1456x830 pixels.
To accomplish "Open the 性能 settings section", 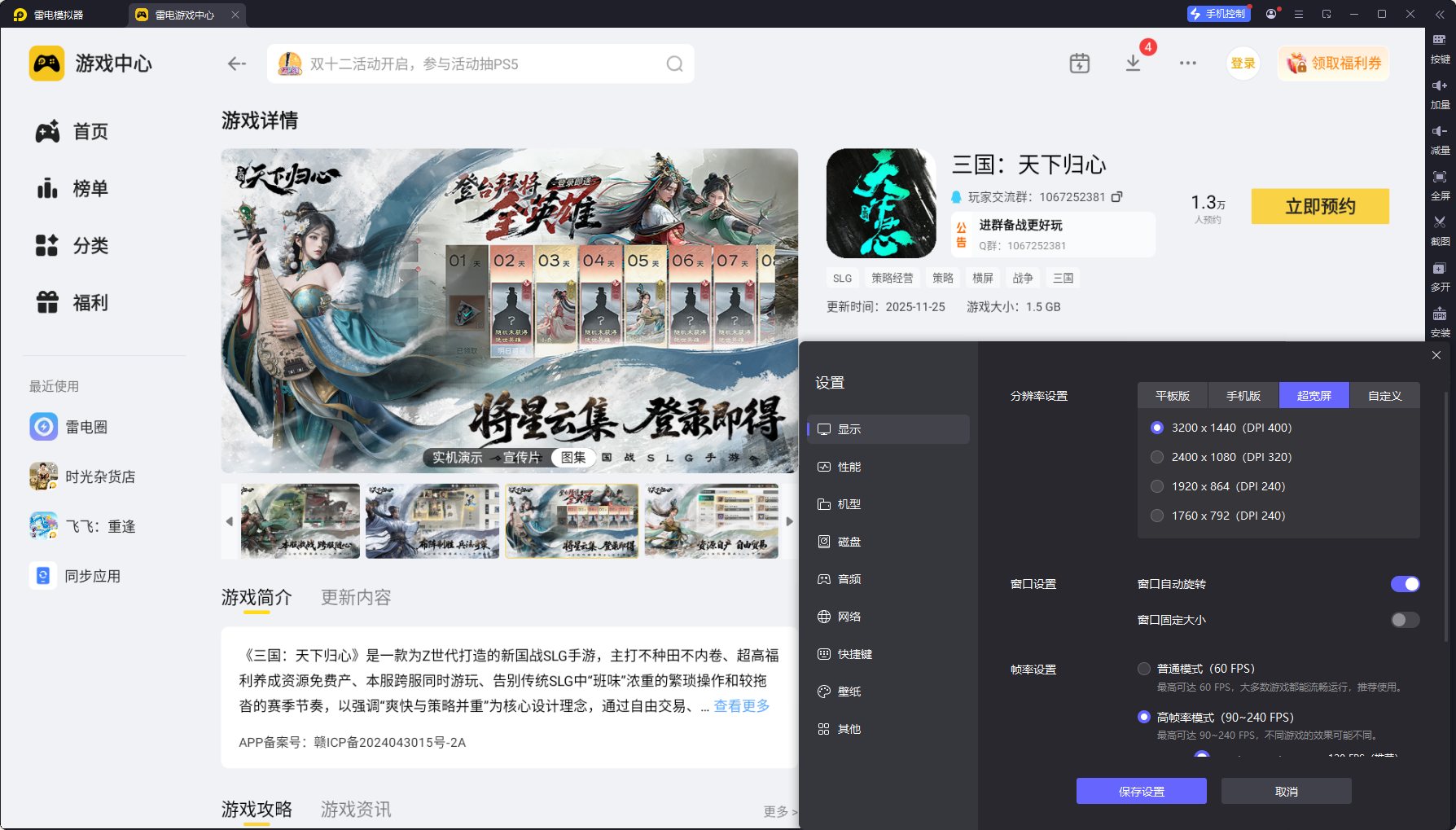I will 849,467.
